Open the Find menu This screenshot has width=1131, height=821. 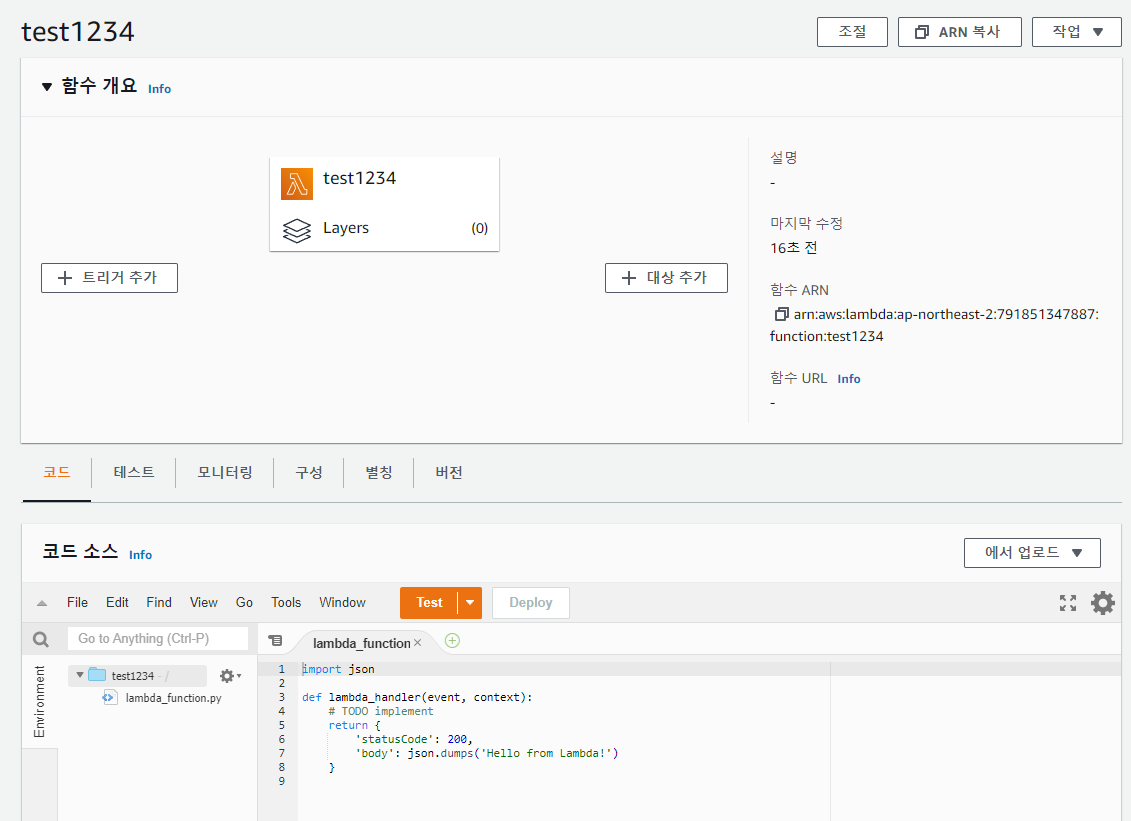[x=159, y=602]
